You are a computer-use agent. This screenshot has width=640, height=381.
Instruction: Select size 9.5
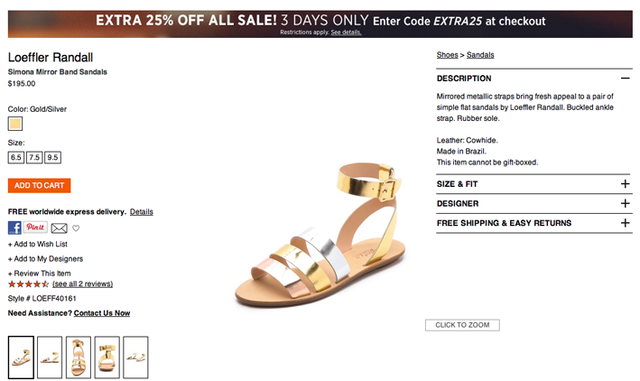point(53,157)
